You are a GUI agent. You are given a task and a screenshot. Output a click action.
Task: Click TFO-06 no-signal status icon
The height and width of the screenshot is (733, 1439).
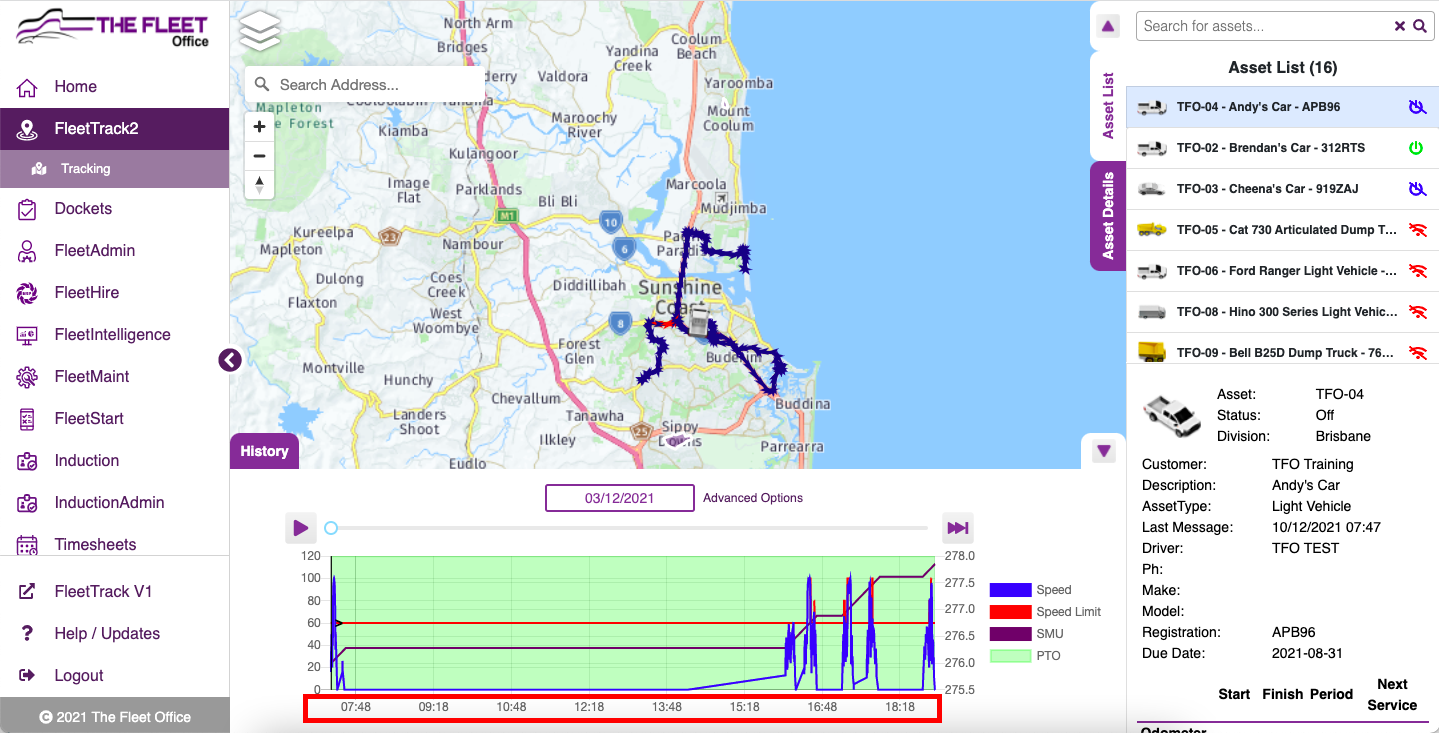1417,271
